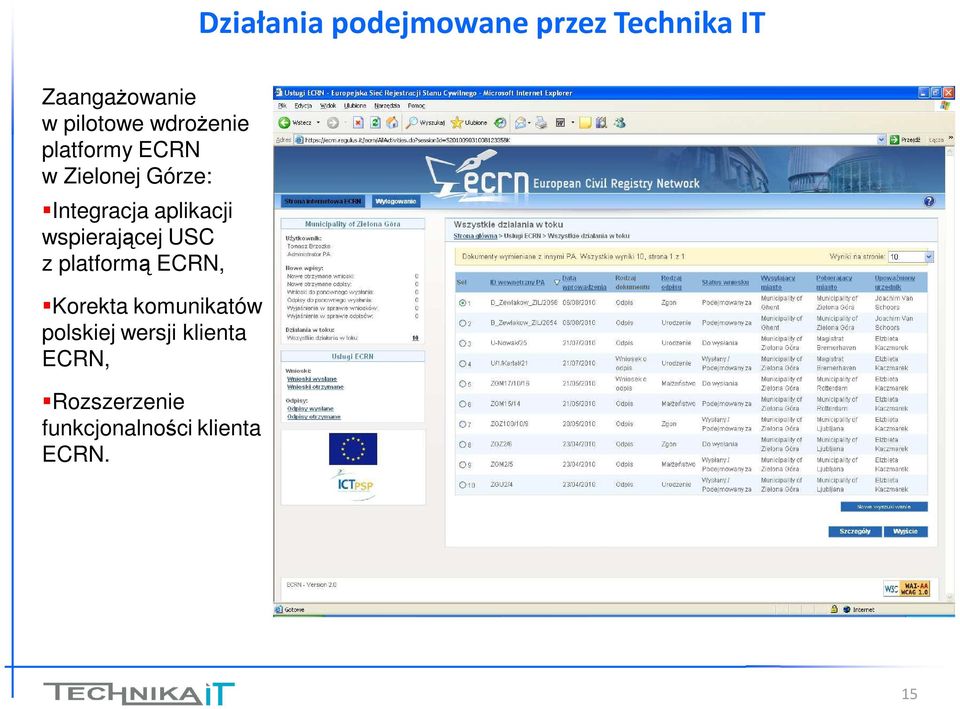This screenshot has height=709, width=960.
Task: Click the European Union flag image
Action: click(353, 449)
